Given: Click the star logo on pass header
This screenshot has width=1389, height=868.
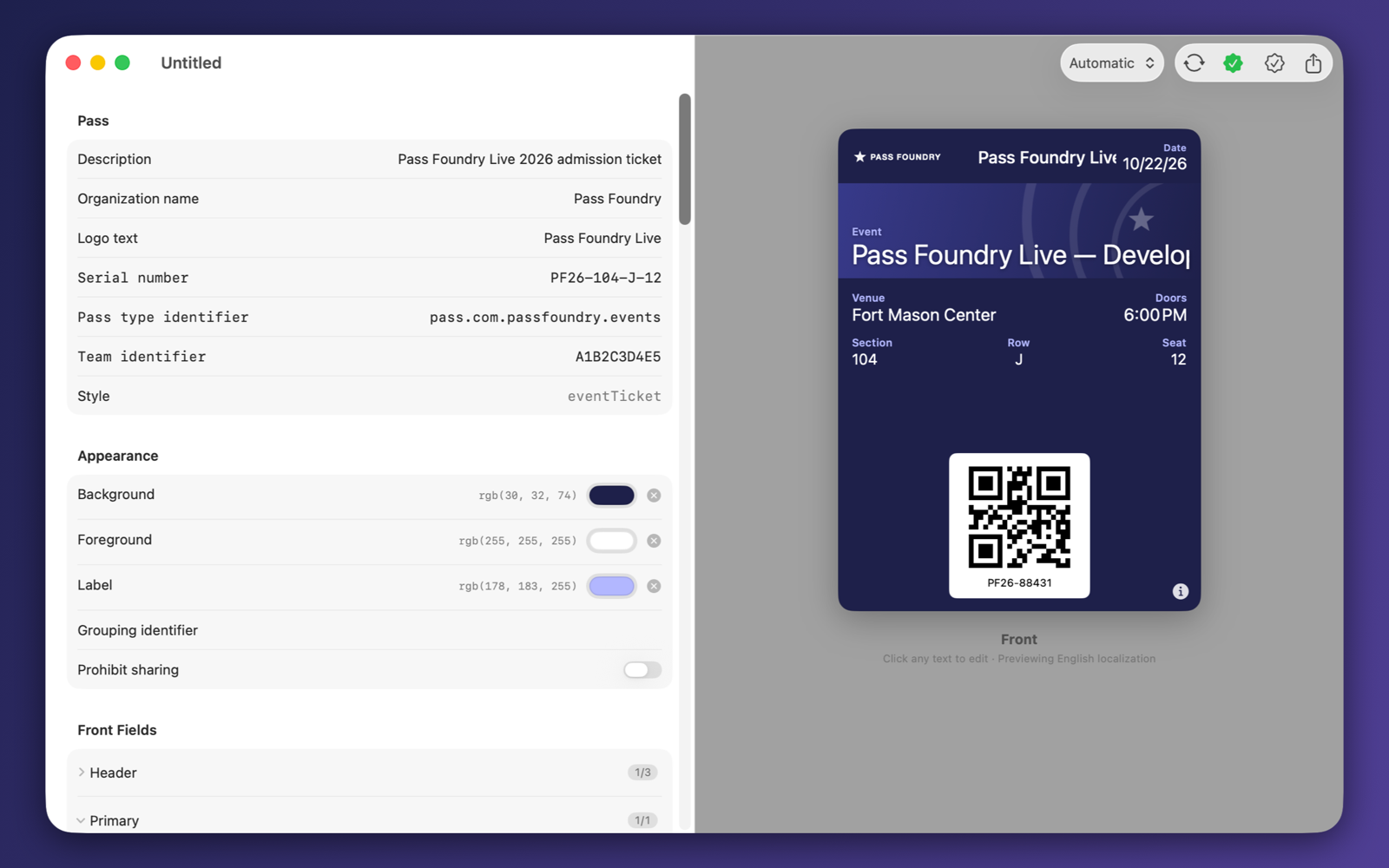Looking at the screenshot, I should coord(859,157).
